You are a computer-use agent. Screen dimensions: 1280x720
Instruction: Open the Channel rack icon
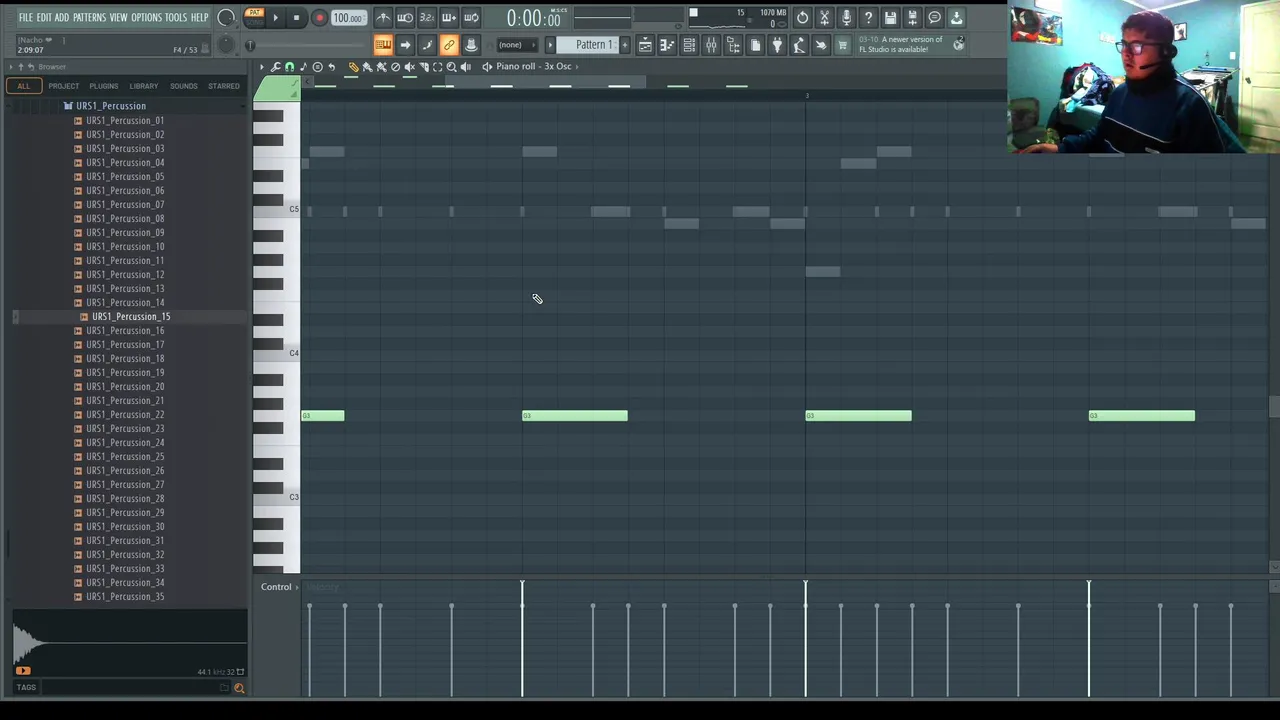tap(689, 45)
